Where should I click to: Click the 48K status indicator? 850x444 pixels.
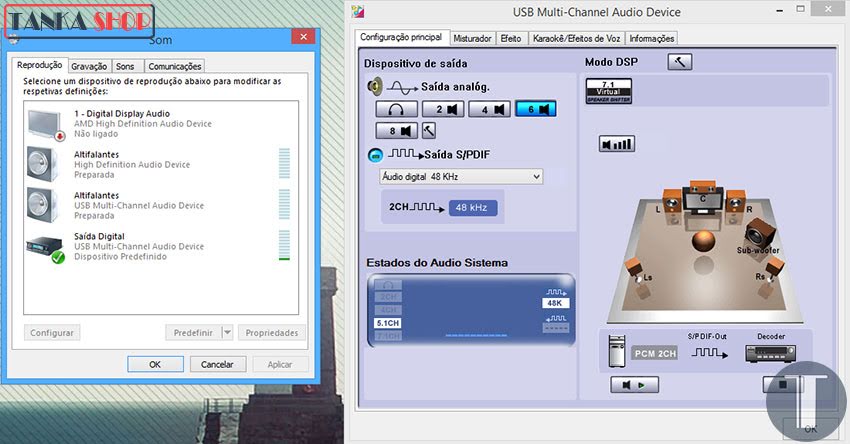click(x=555, y=303)
